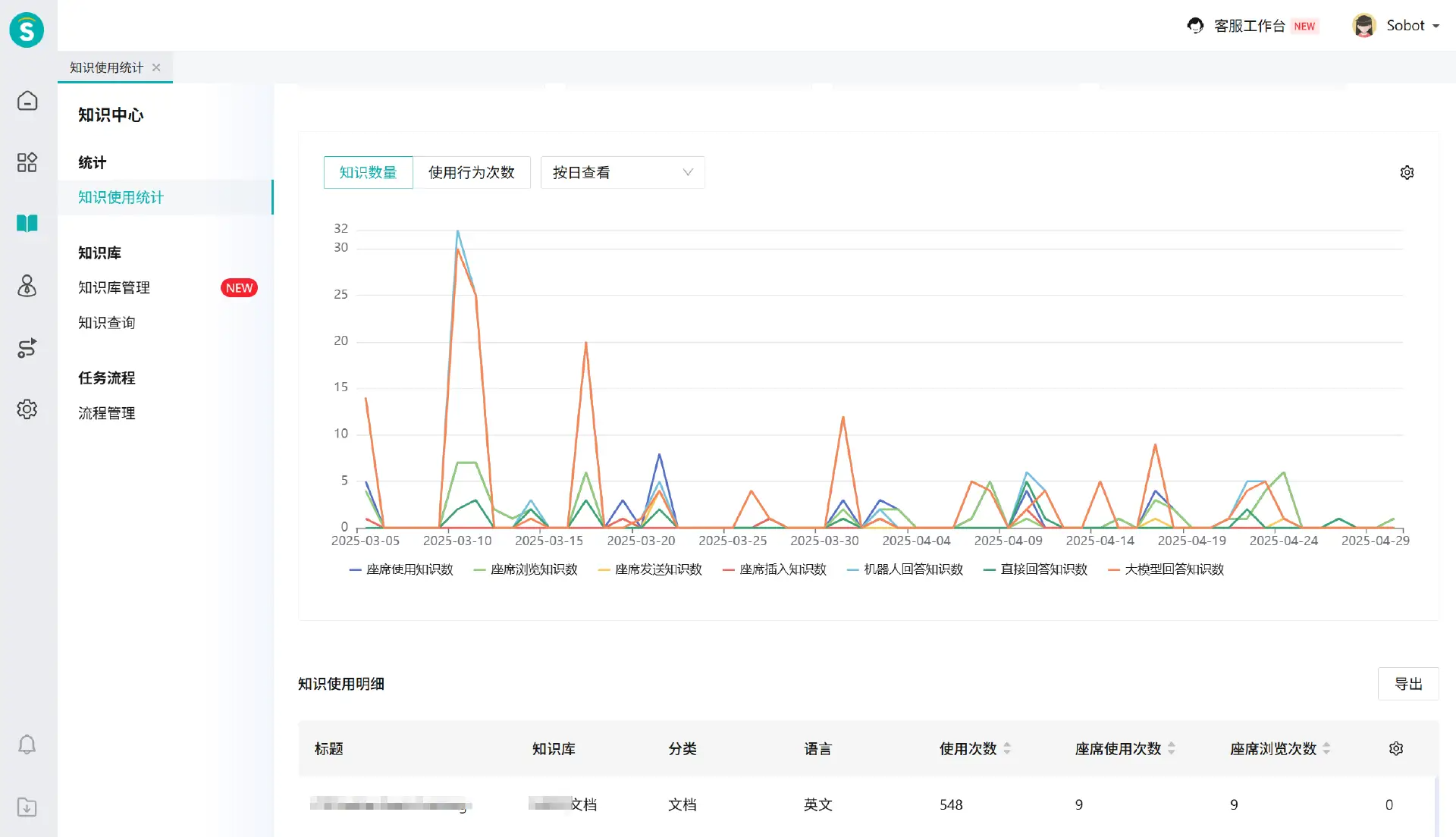Open the apps grid icon in sidebar
This screenshot has width=1456, height=837.
(27, 162)
